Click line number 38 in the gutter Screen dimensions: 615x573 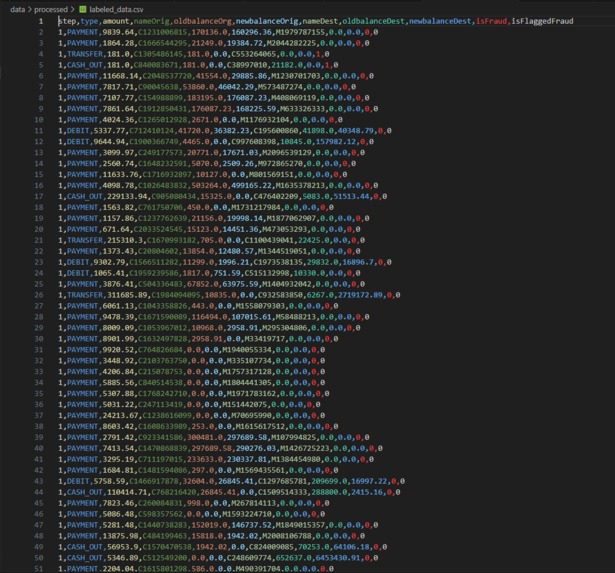click(39, 427)
